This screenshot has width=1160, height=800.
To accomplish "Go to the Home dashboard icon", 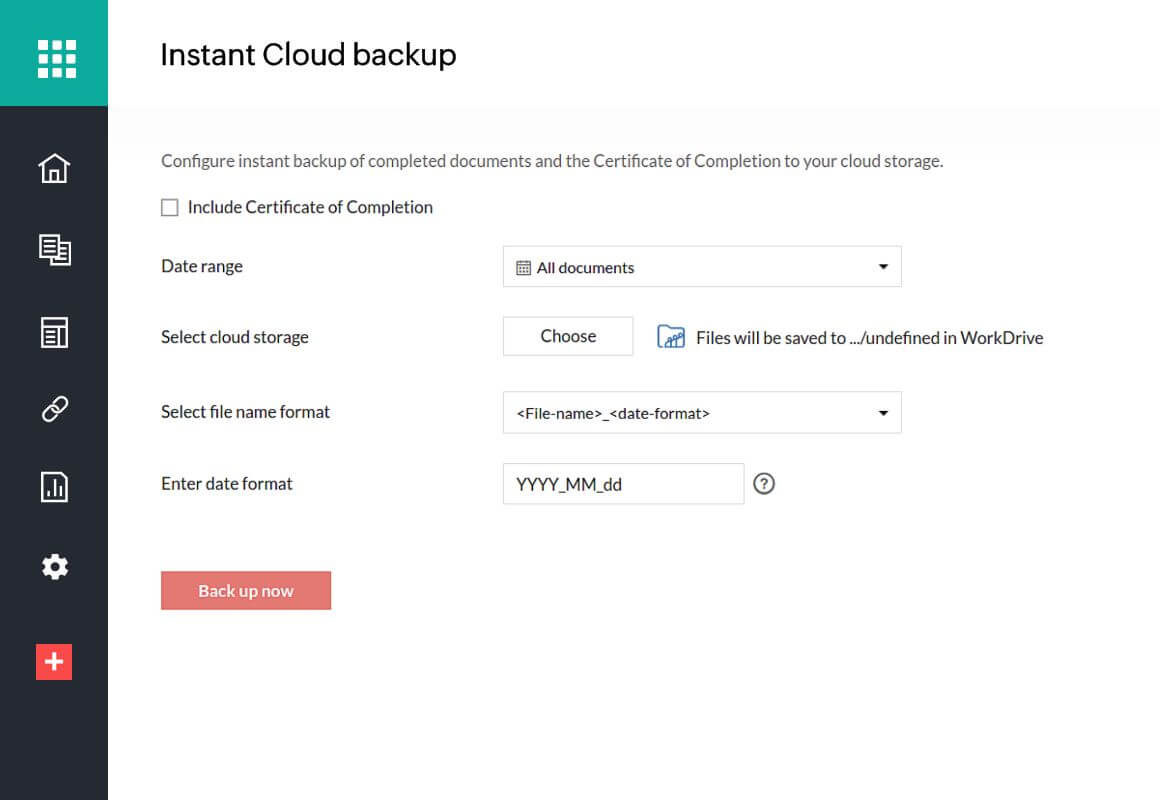I will 54,168.
